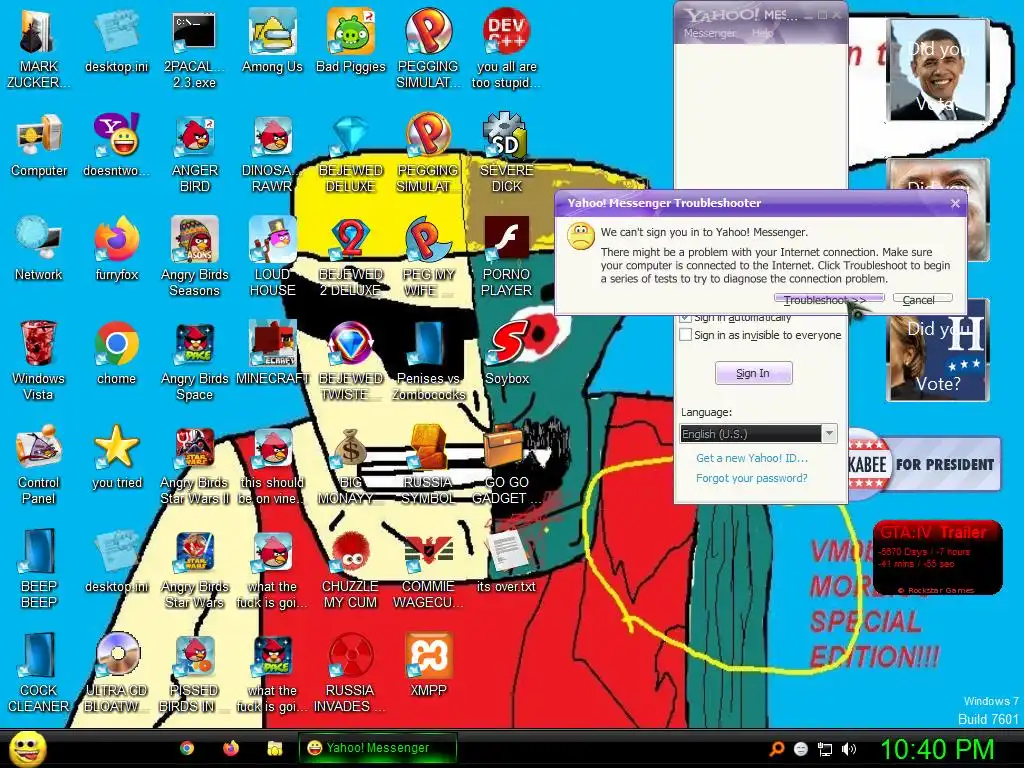Open Chrome from the taskbar
Viewport: 1024px width, 768px height.
click(x=187, y=748)
